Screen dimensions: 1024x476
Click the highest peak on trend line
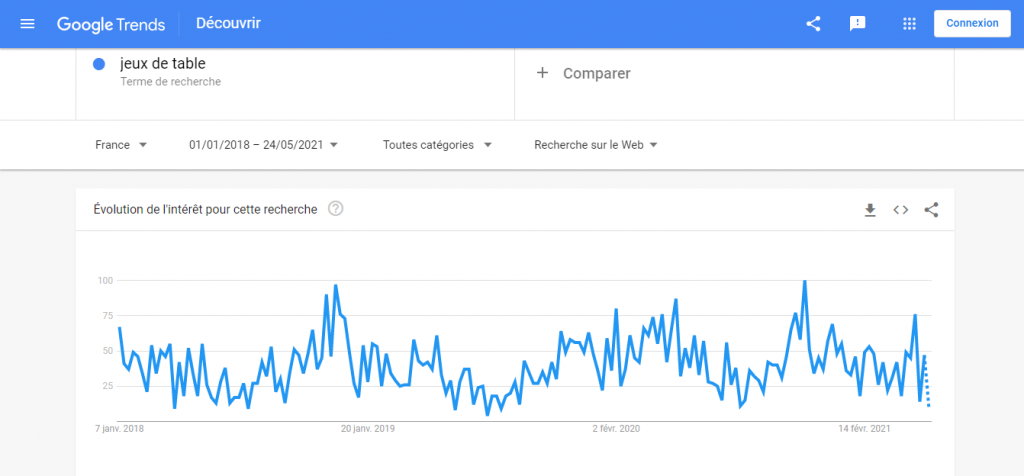coord(804,282)
